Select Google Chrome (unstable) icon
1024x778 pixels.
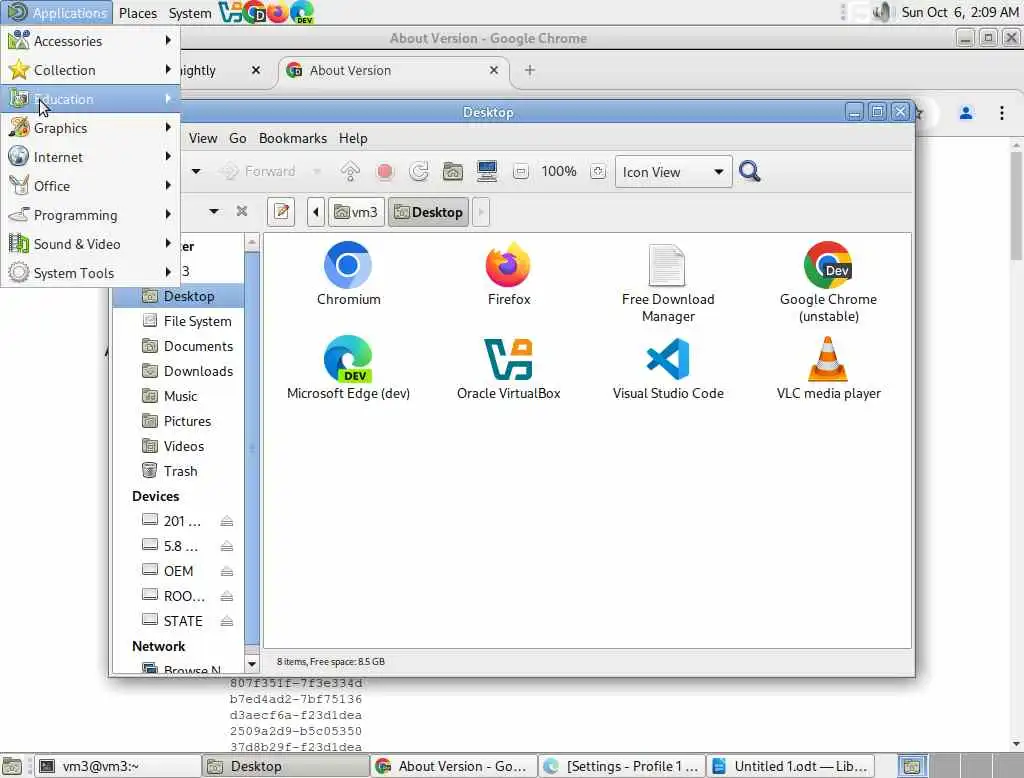click(x=827, y=284)
